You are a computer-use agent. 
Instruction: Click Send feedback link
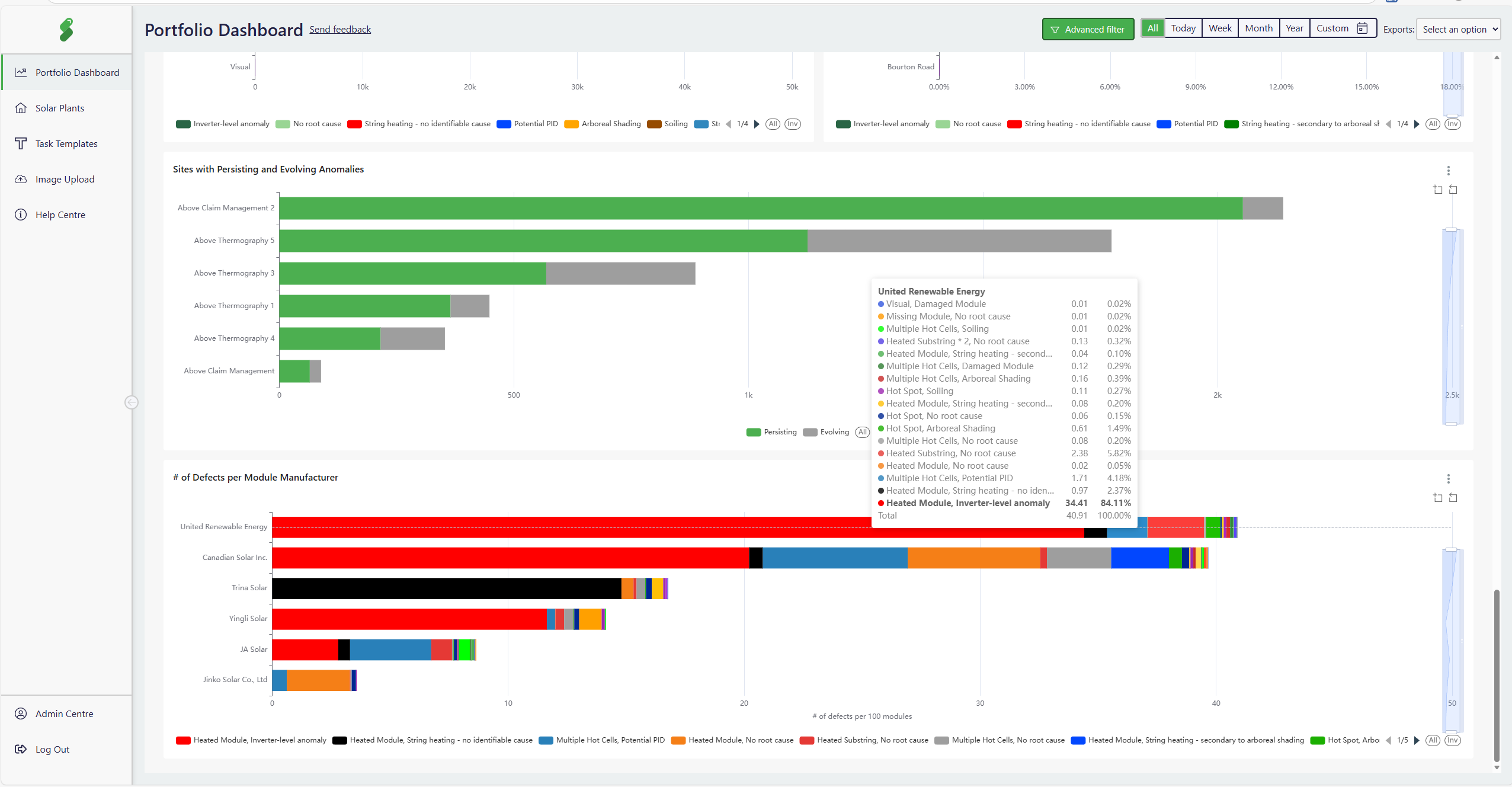point(340,29)
